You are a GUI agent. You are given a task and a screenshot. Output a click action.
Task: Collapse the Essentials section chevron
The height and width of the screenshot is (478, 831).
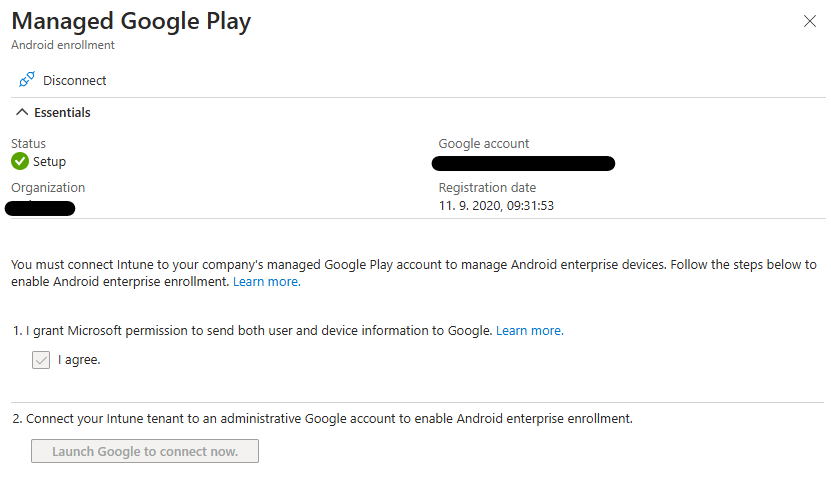[x=22, y=112]
